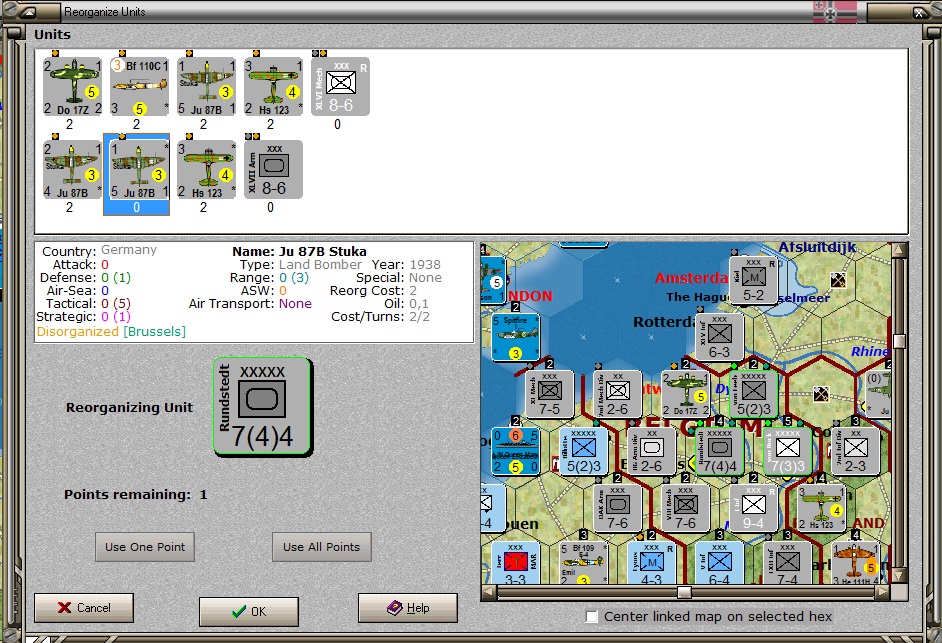Select the Hs 123 beside XLVII Arm
The width and height of the screenshot is (942, 643).
click(x=207, y=169)
